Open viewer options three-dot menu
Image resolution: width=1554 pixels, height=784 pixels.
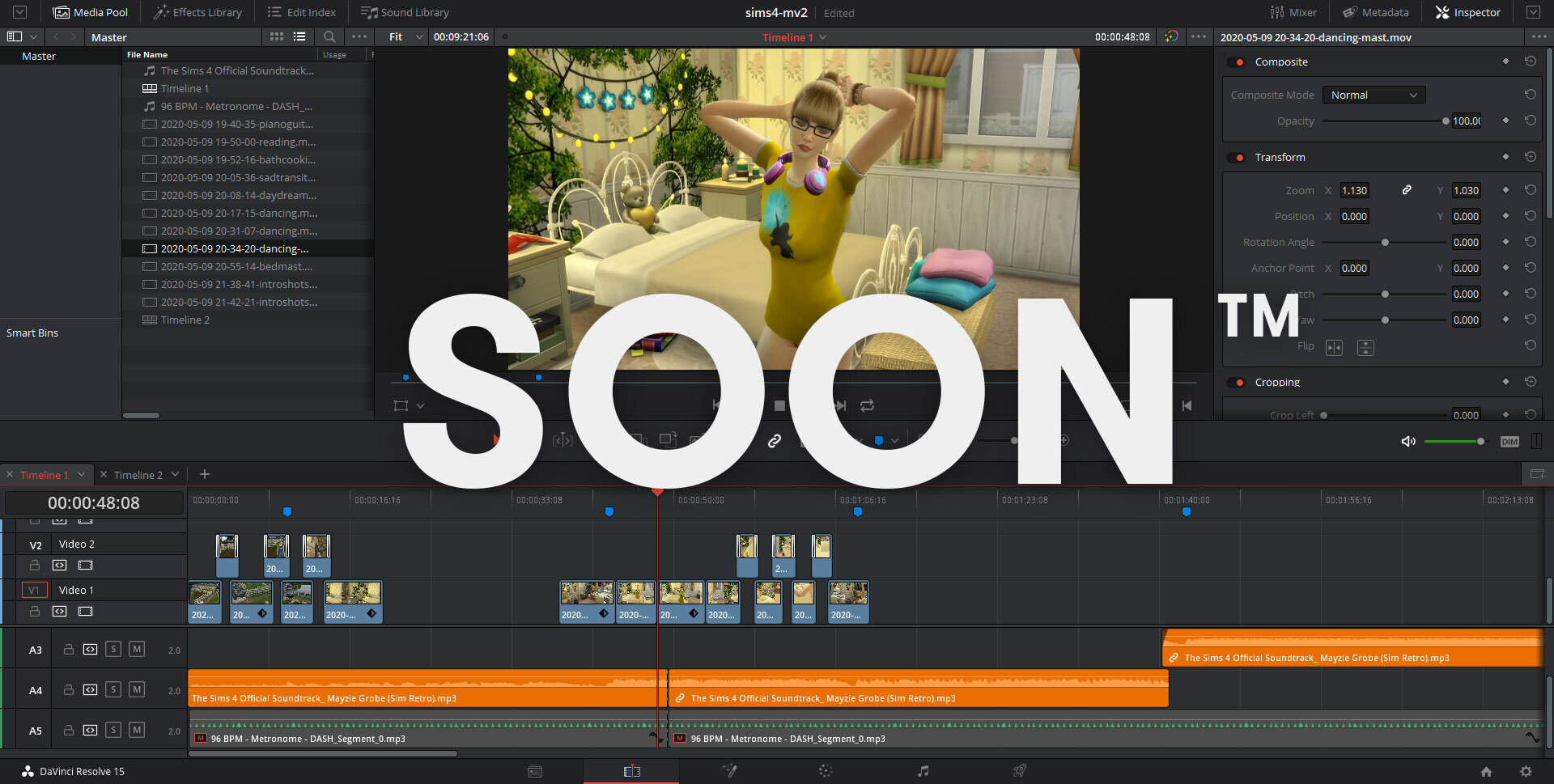[1199, 36]
